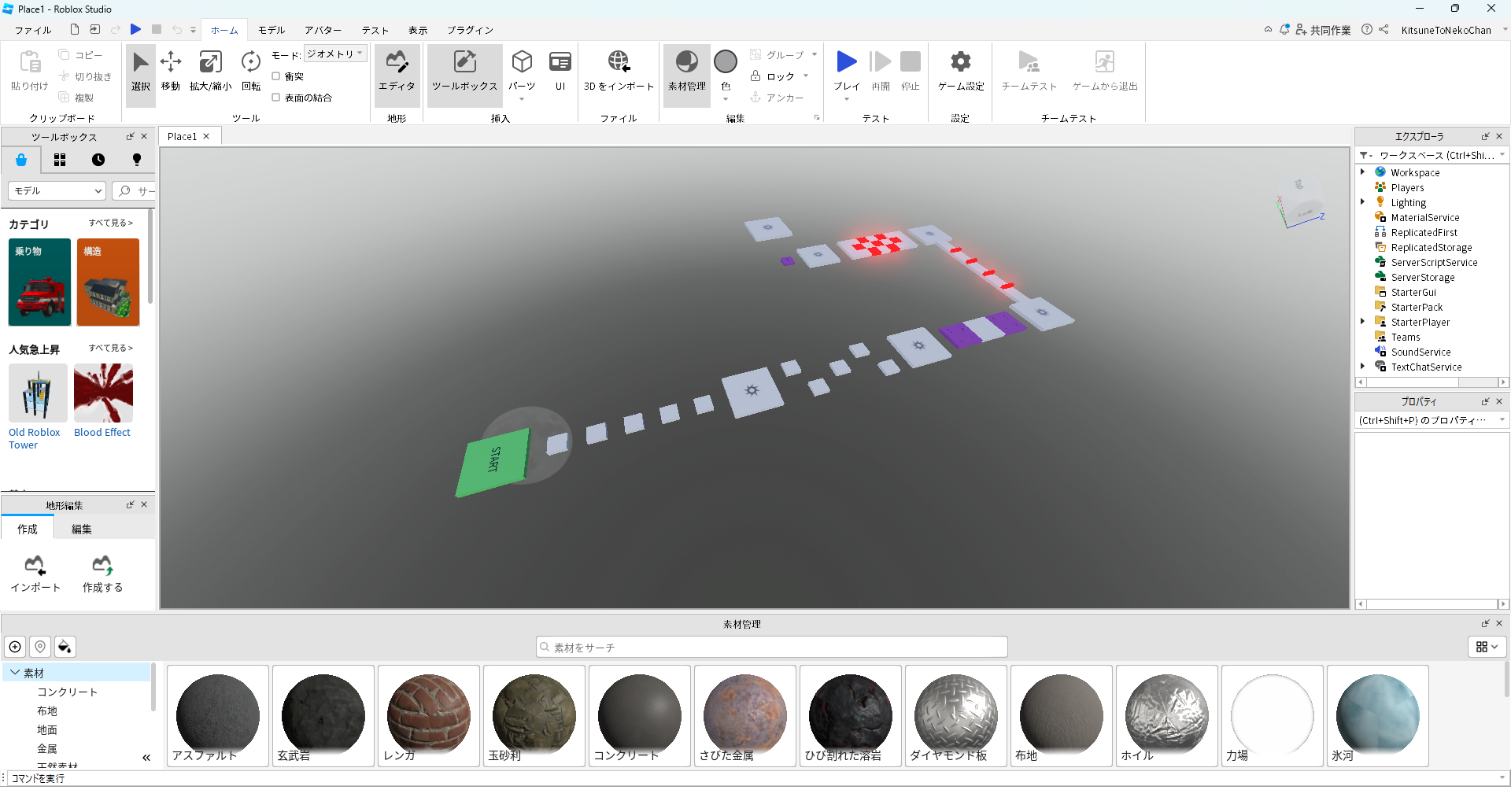
Task: Enable the 衝突 (Collisions) checkbox
Action: coord(276,76)
